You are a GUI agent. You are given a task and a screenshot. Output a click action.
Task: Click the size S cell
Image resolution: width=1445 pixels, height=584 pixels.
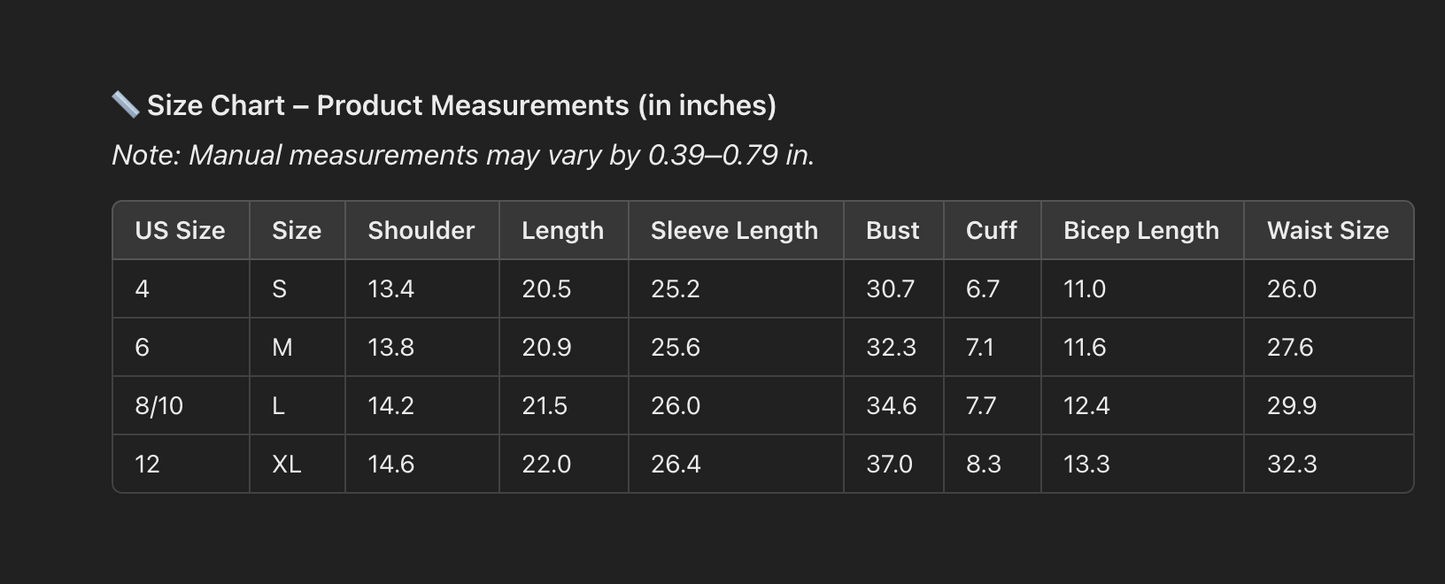click(279, 289)
